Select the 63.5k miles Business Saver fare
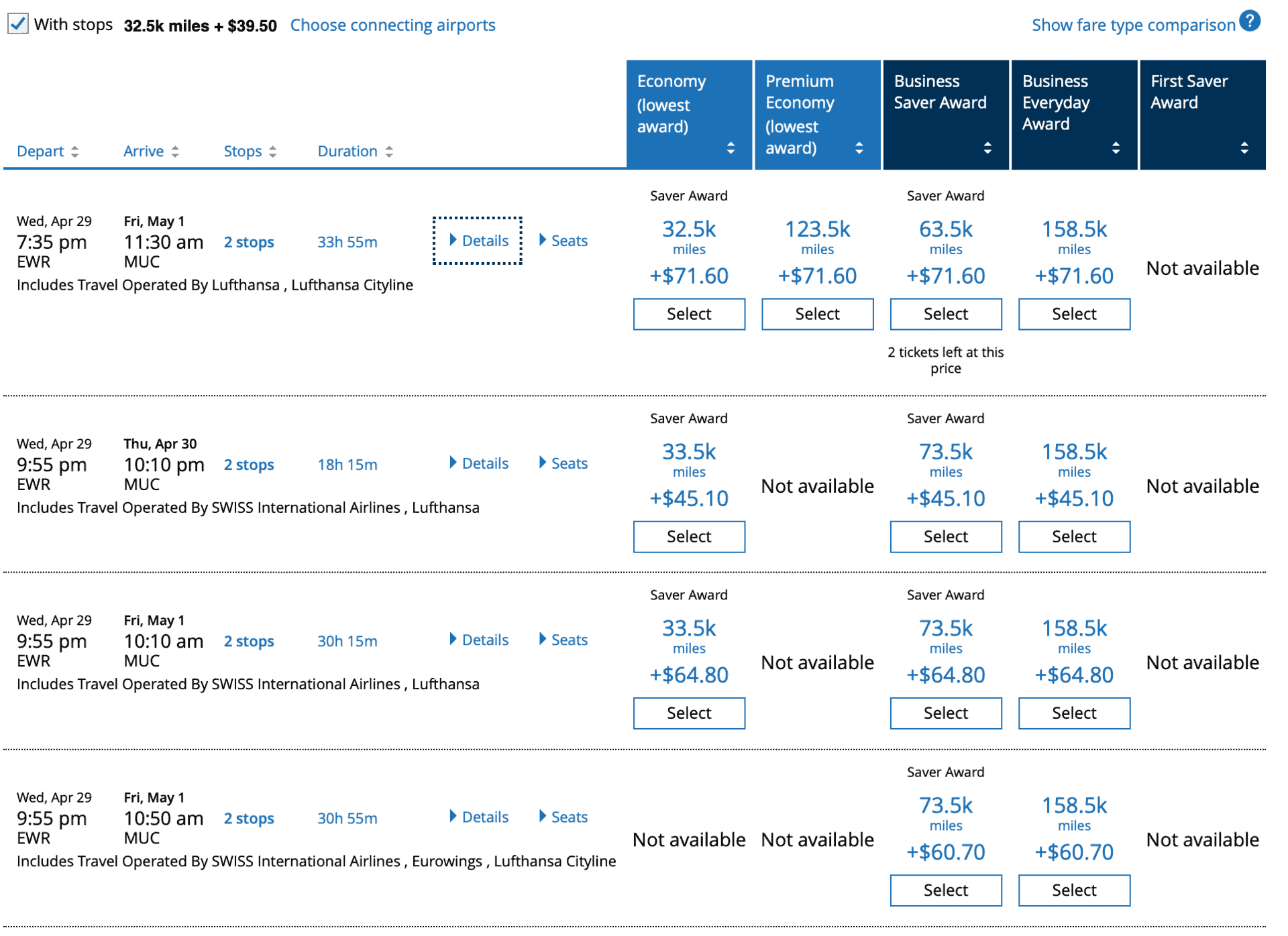The width and height of the screenshot is (1288, 936). coord(946,314)
